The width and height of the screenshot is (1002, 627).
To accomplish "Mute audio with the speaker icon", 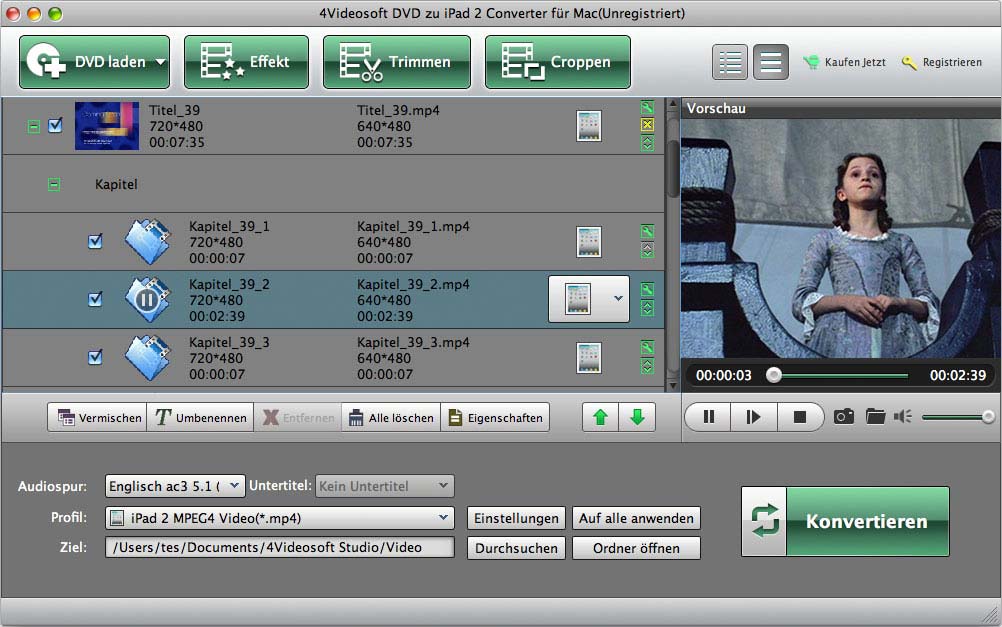I will pos(903,416).
